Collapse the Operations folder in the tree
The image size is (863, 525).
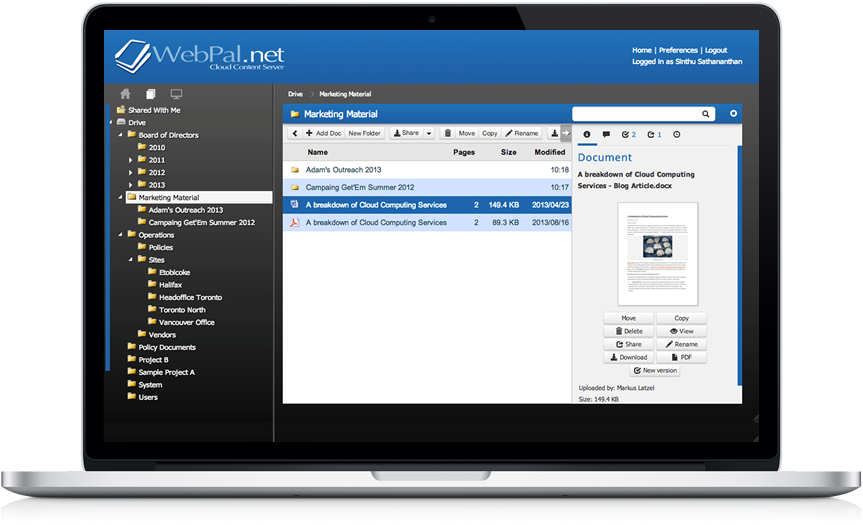pos(120,235)
